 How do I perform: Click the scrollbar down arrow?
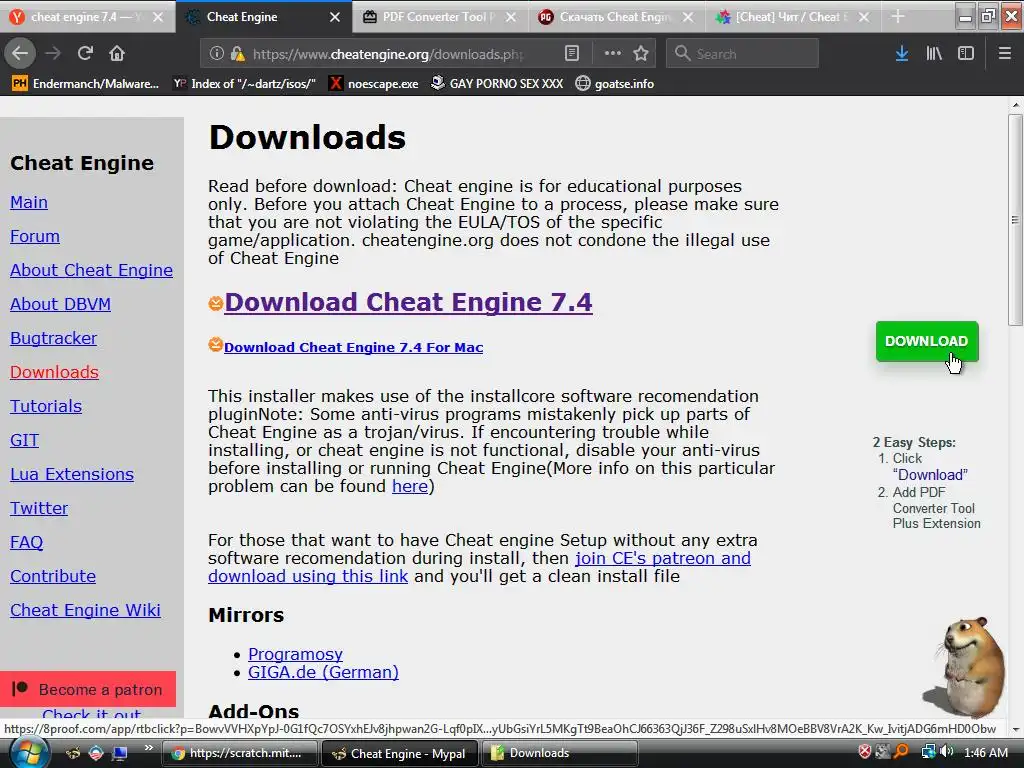click(x=1015, y=729)
